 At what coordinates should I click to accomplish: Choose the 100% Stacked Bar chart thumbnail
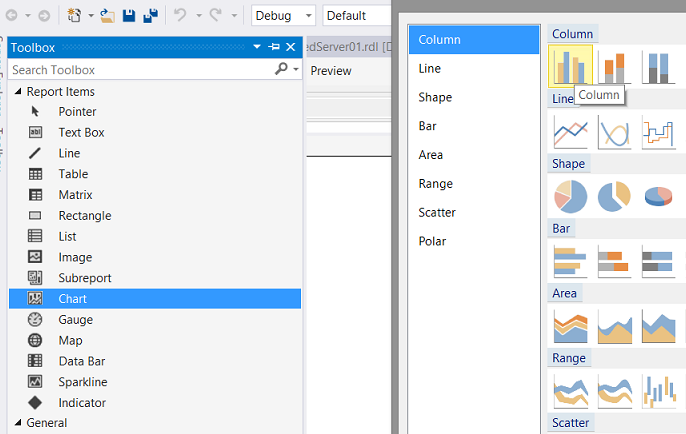(x=658, y=261)
